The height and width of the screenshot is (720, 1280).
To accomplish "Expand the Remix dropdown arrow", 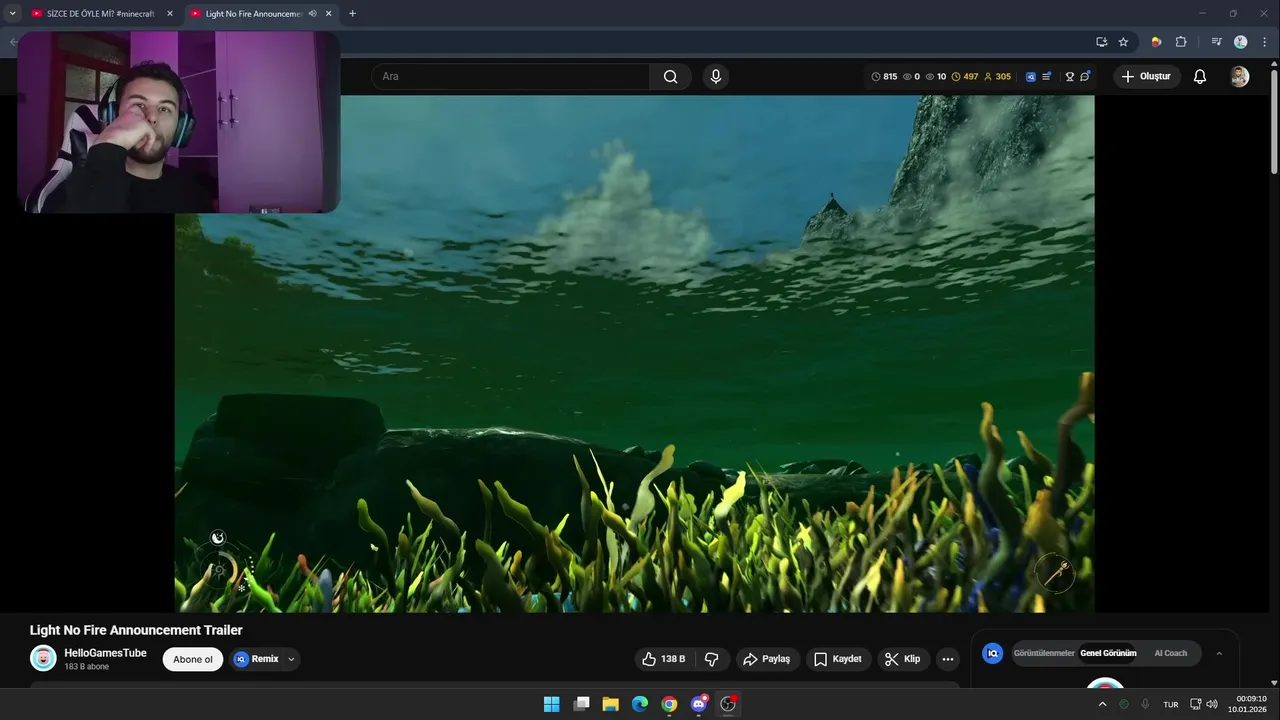I will coord(291,659).
